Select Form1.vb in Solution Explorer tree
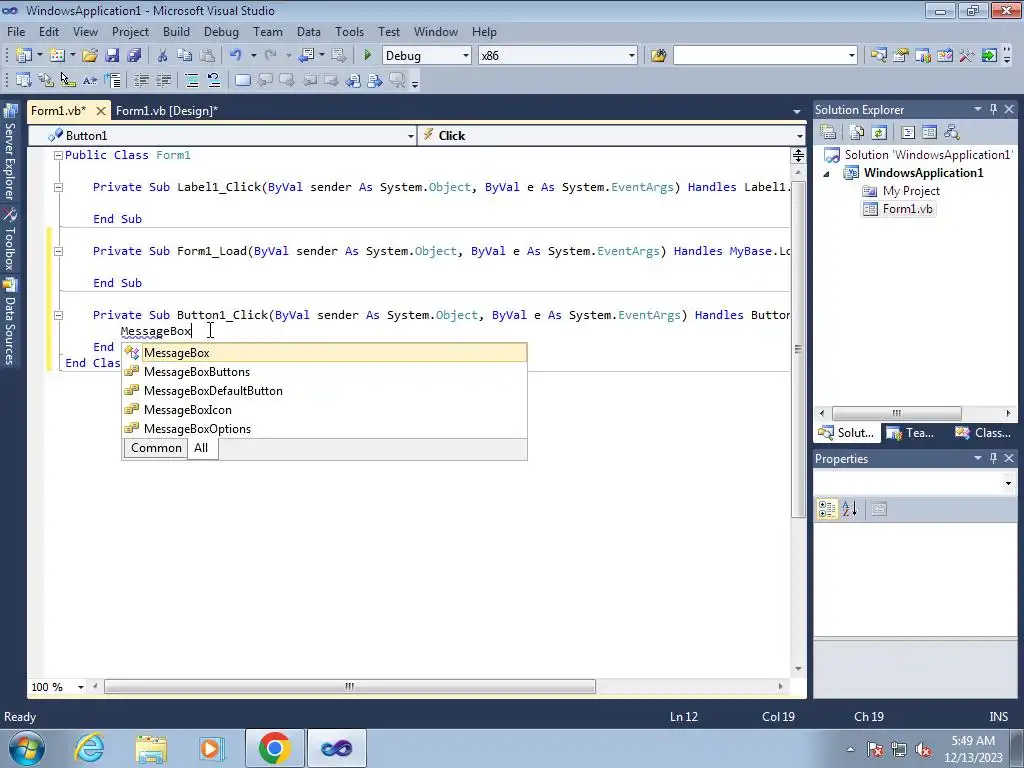1024x768 pixels. (906, 209)
